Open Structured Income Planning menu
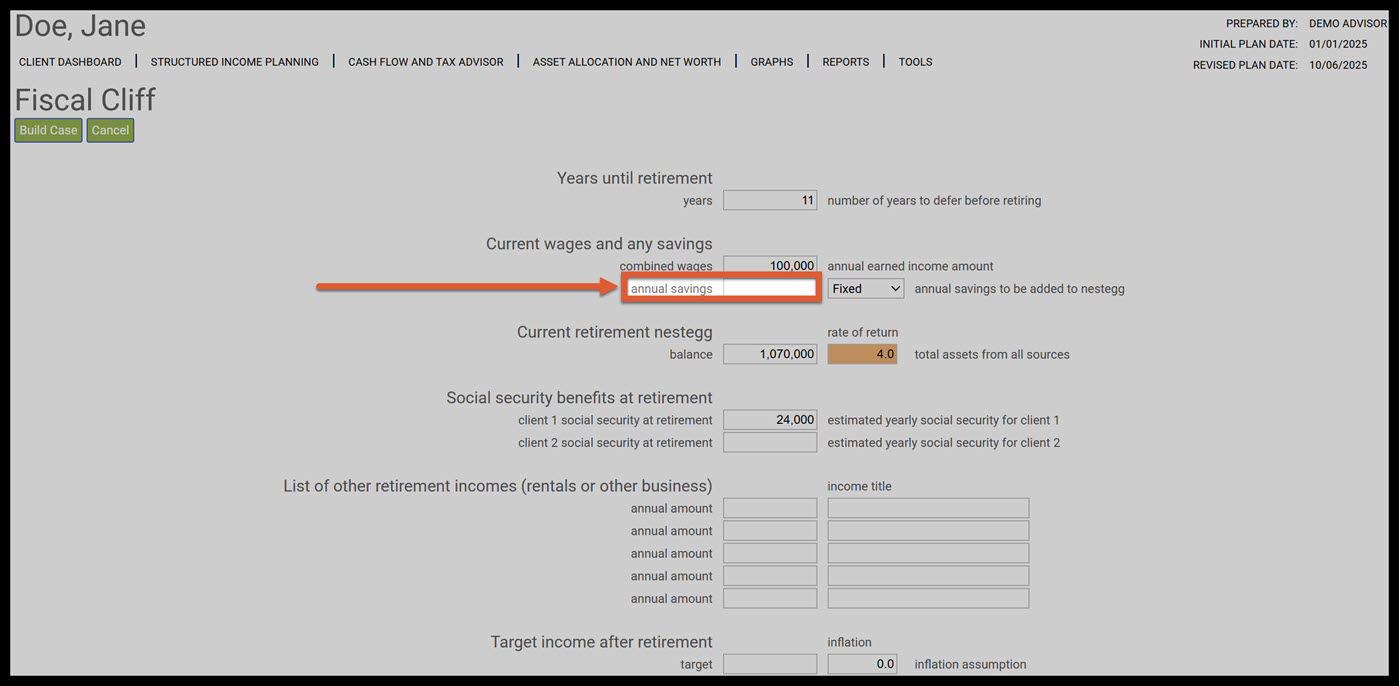 tap(235, 62)
